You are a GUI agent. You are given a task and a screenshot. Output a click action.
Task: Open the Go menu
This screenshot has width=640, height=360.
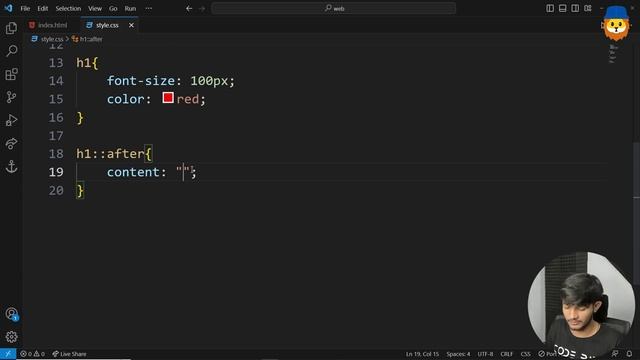click(113, 8)
